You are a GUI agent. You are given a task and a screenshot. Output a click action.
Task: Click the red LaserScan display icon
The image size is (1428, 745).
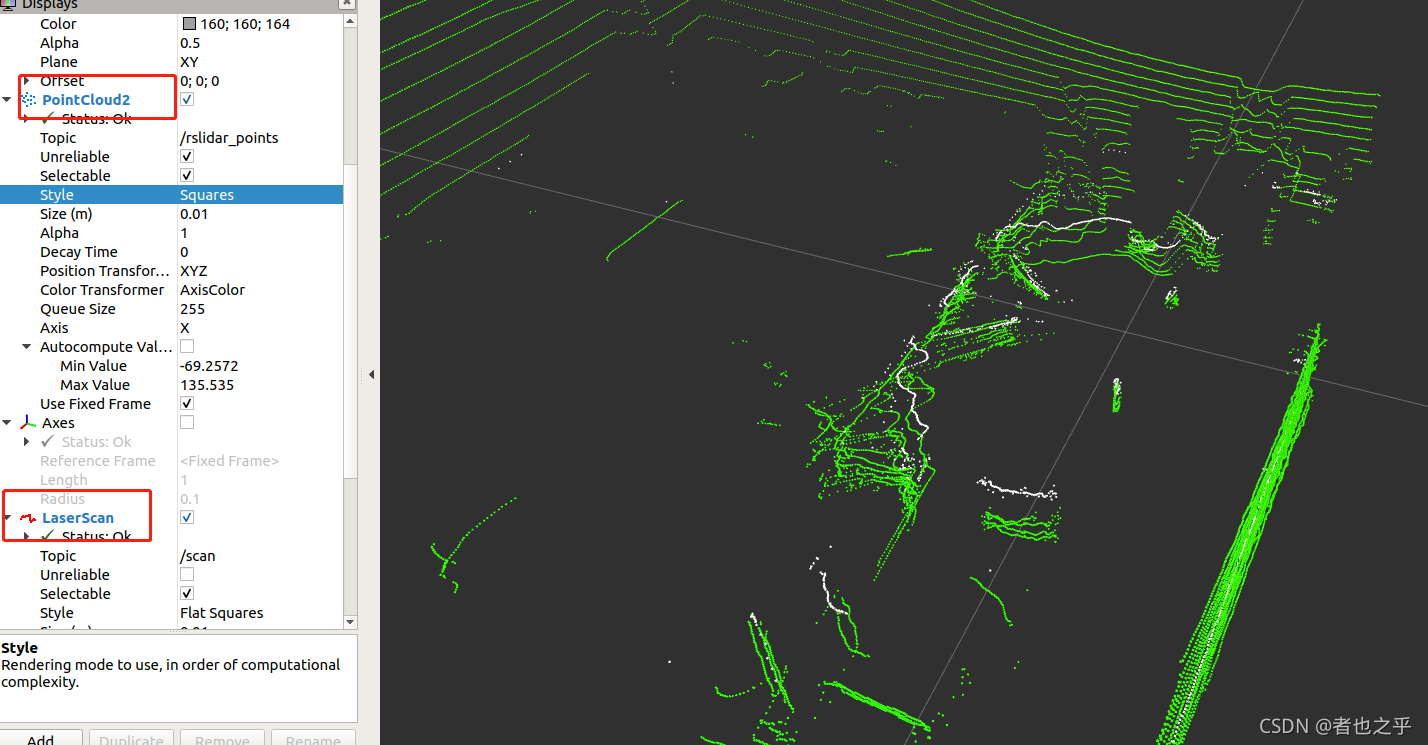click(28, 518)
